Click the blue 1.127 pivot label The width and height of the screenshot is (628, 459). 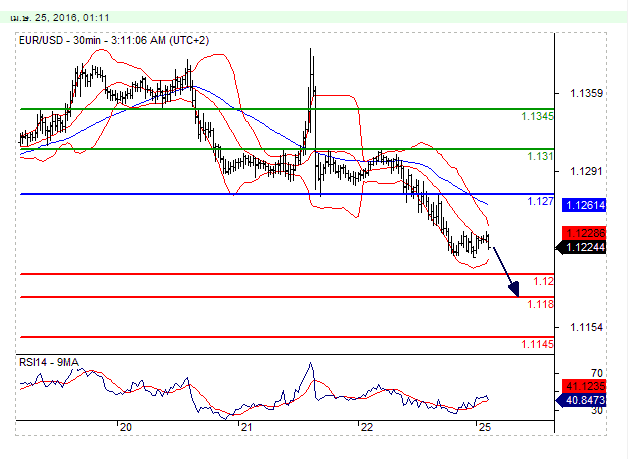pos(540,201)
